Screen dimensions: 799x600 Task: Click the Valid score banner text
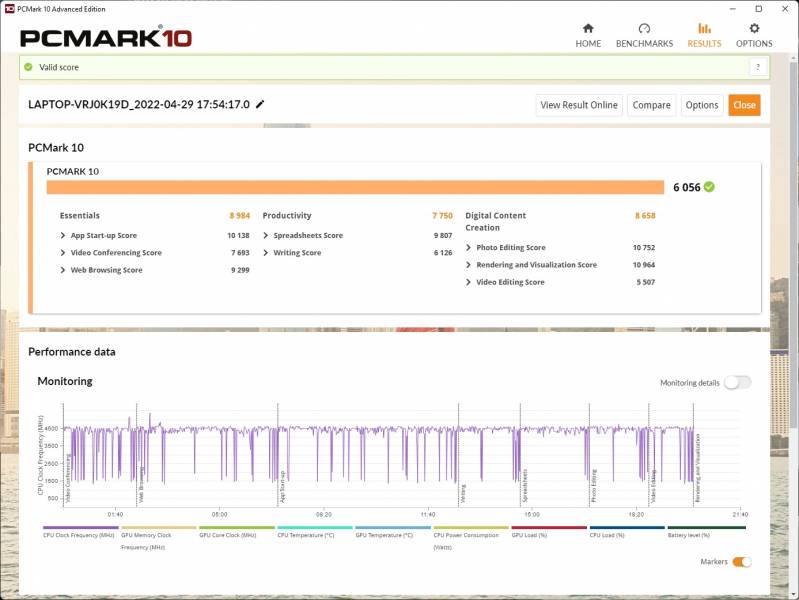(59, 67)
